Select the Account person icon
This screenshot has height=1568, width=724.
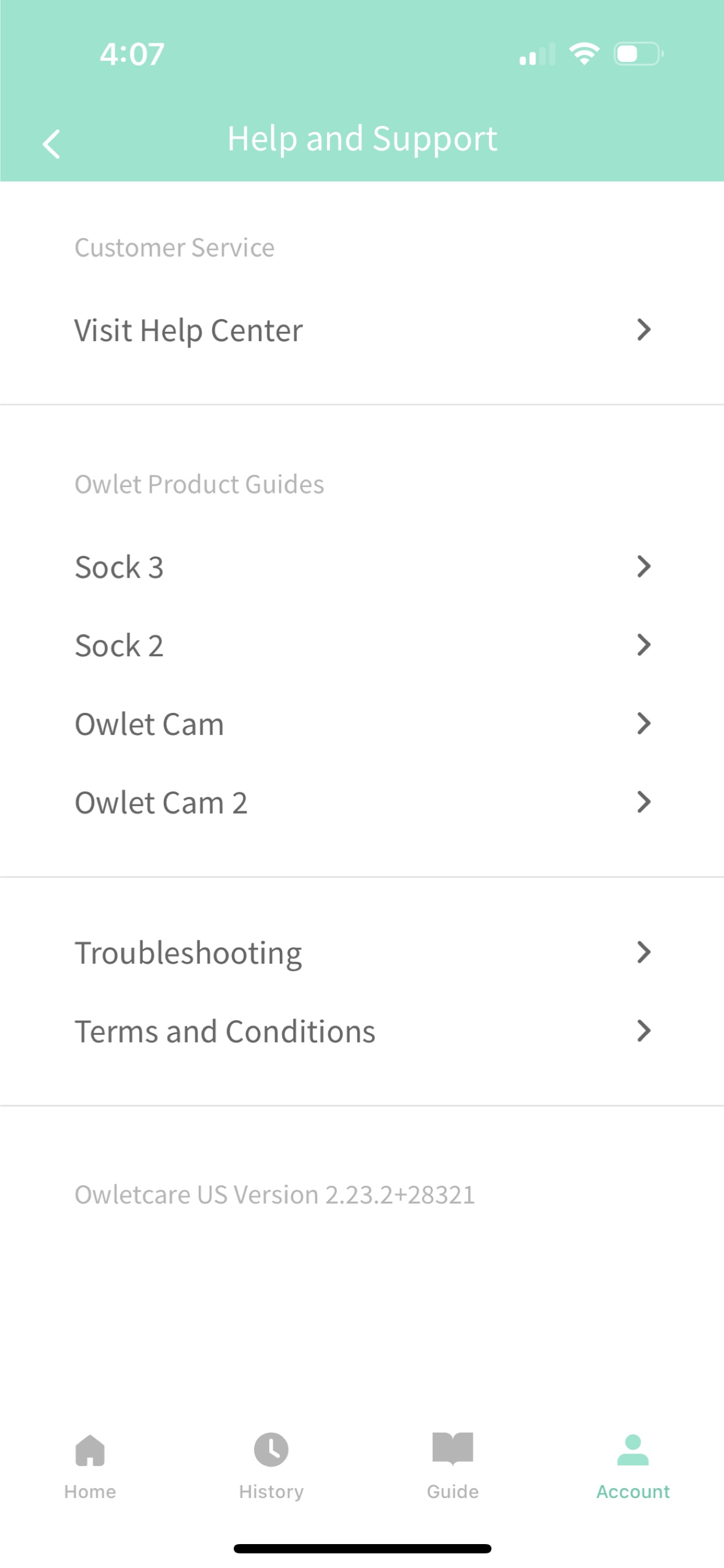pos(632,1450)
